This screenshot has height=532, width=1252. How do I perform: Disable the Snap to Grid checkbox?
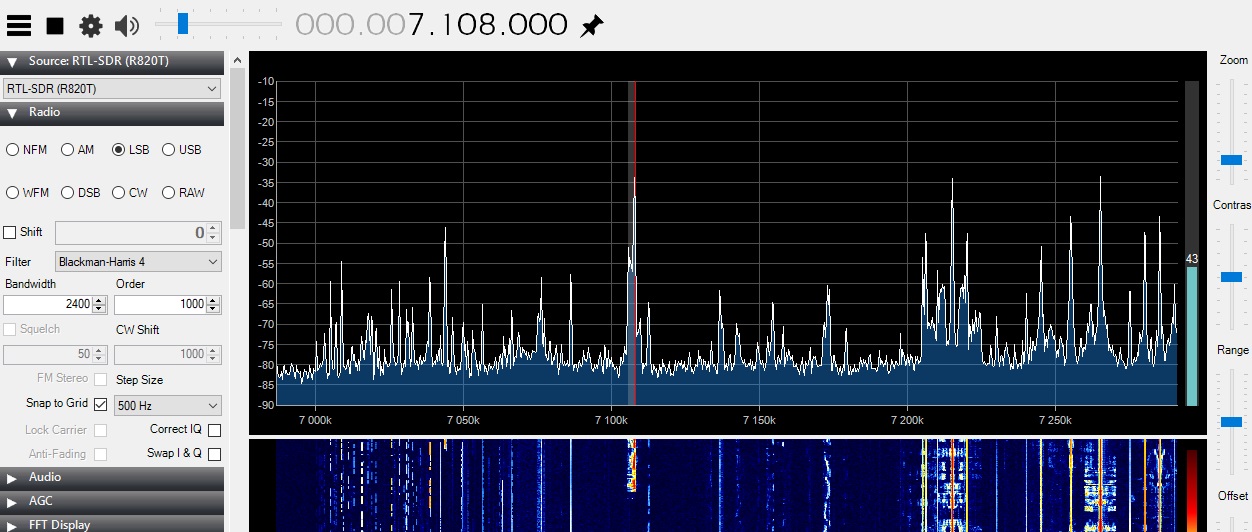100,405
